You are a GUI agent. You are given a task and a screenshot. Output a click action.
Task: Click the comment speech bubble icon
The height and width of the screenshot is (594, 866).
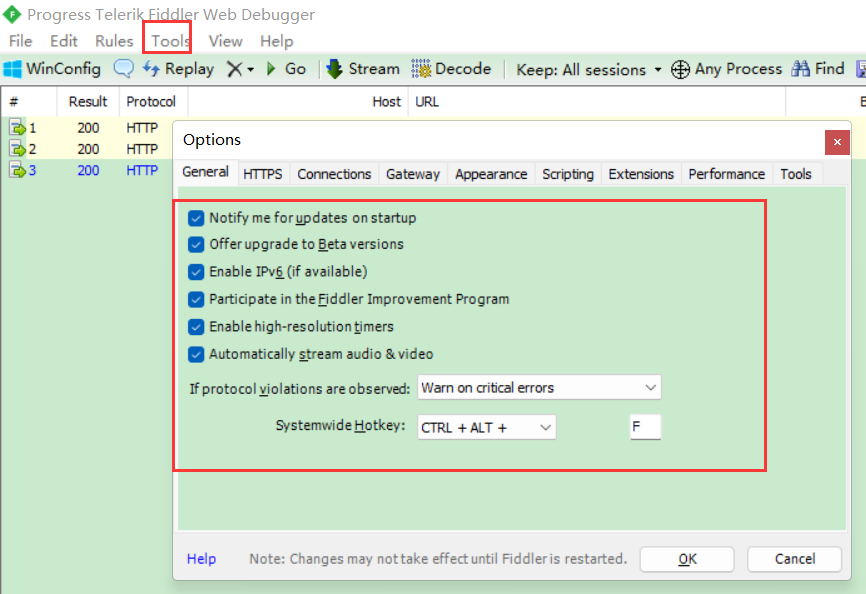point(123,69)
